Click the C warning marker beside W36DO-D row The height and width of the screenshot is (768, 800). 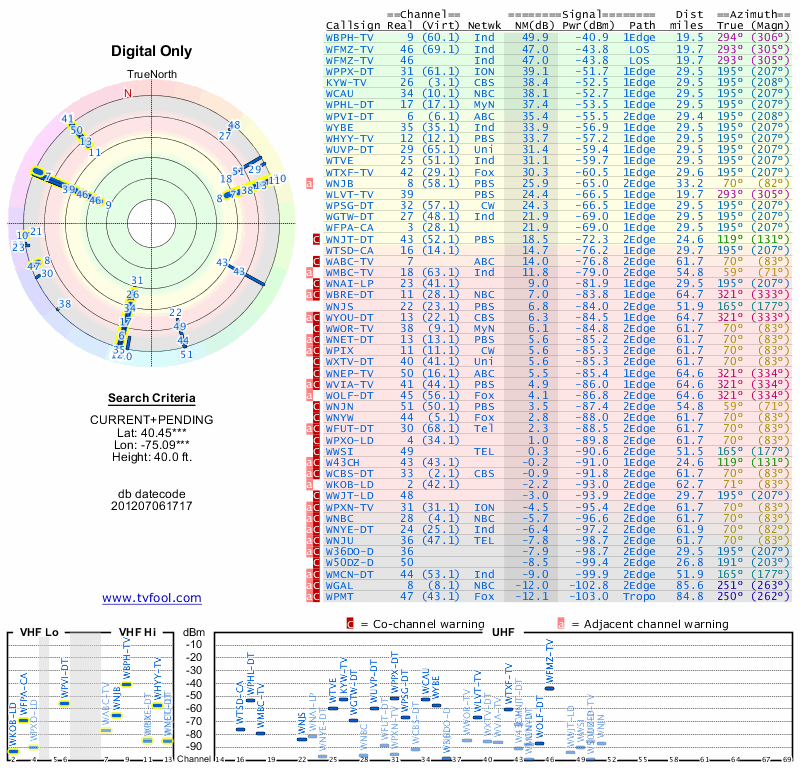tap(316, 552)
